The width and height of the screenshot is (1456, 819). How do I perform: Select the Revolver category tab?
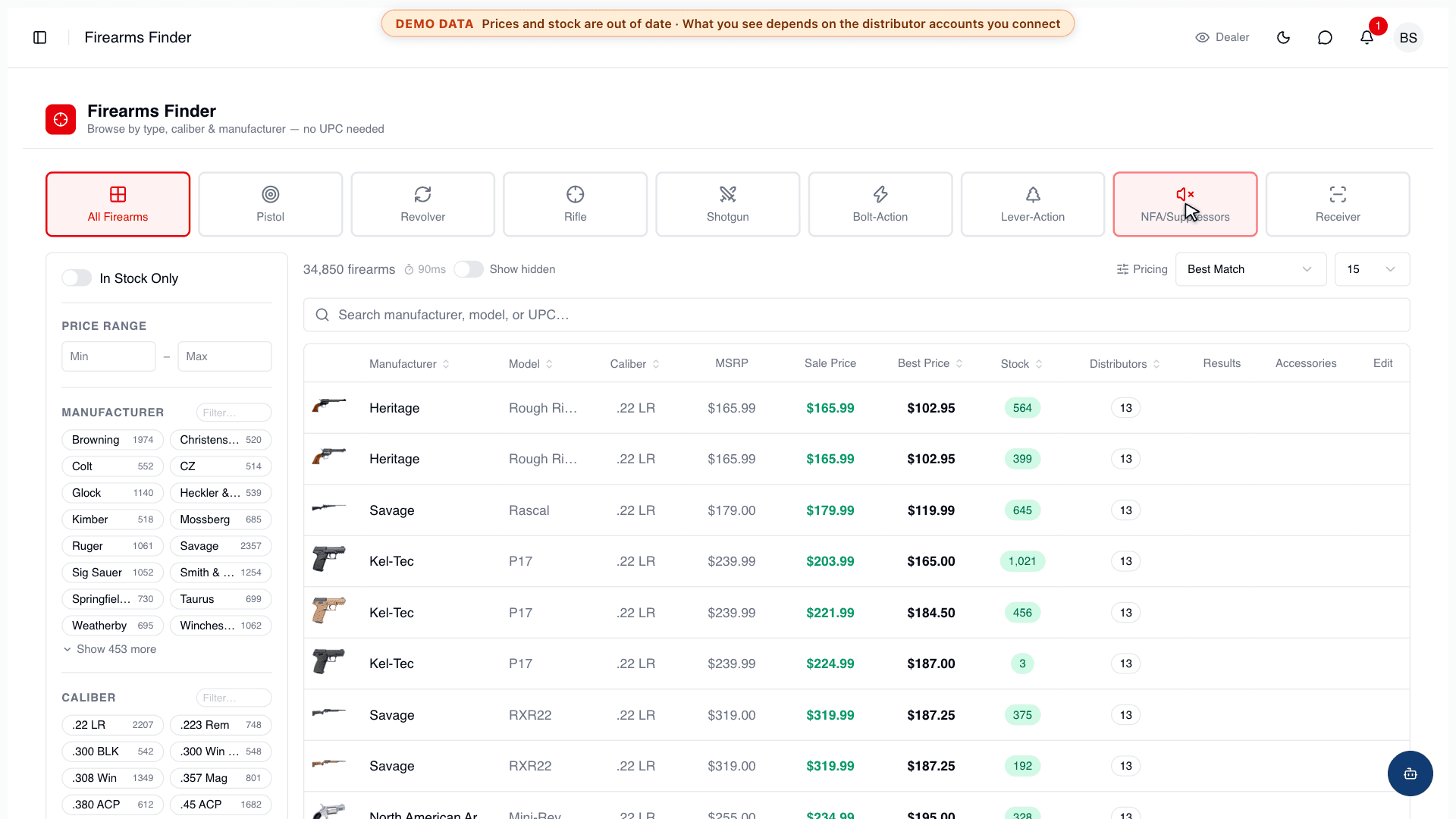tap(423, 204)
